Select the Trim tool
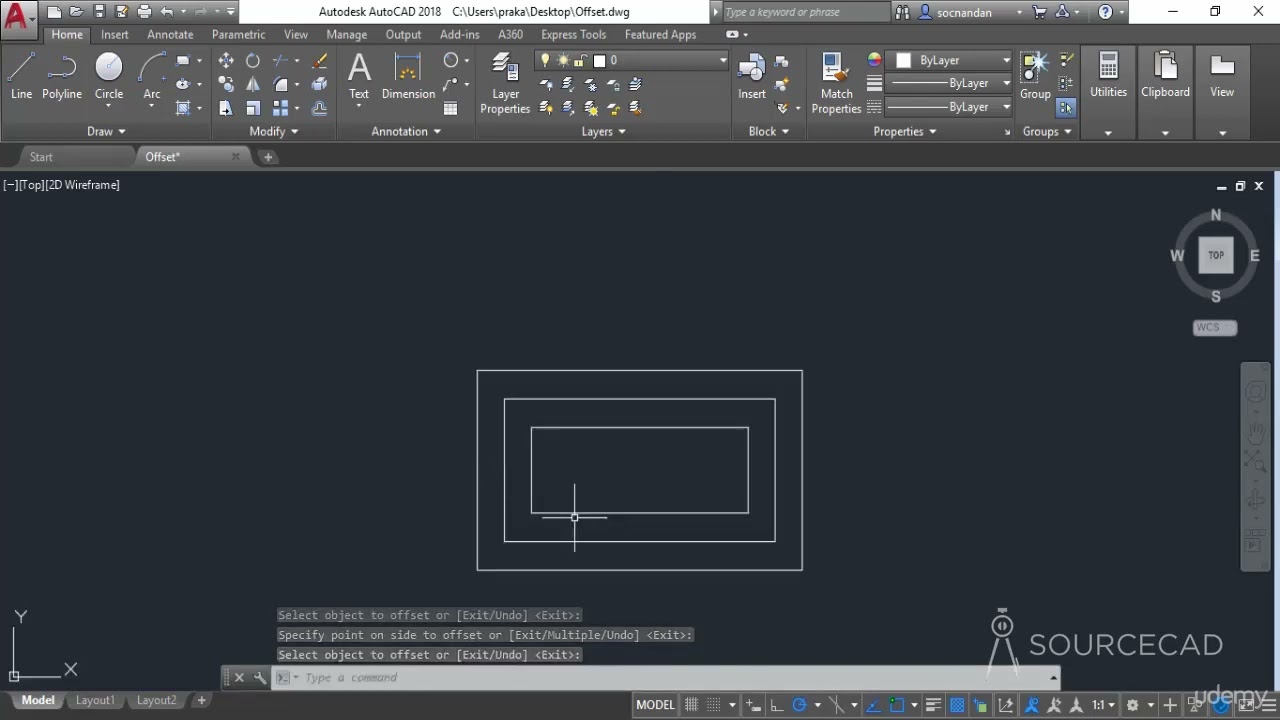Viewport: 1280px width, 720px height. pyautogui.click(x=281, y=61)
